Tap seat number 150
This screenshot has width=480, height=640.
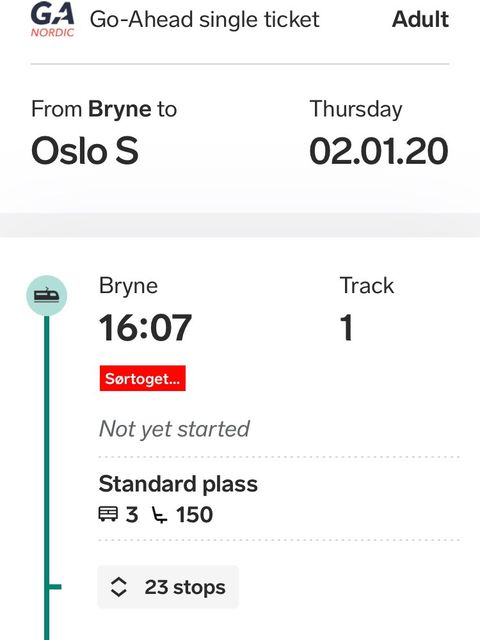(194, 514)
